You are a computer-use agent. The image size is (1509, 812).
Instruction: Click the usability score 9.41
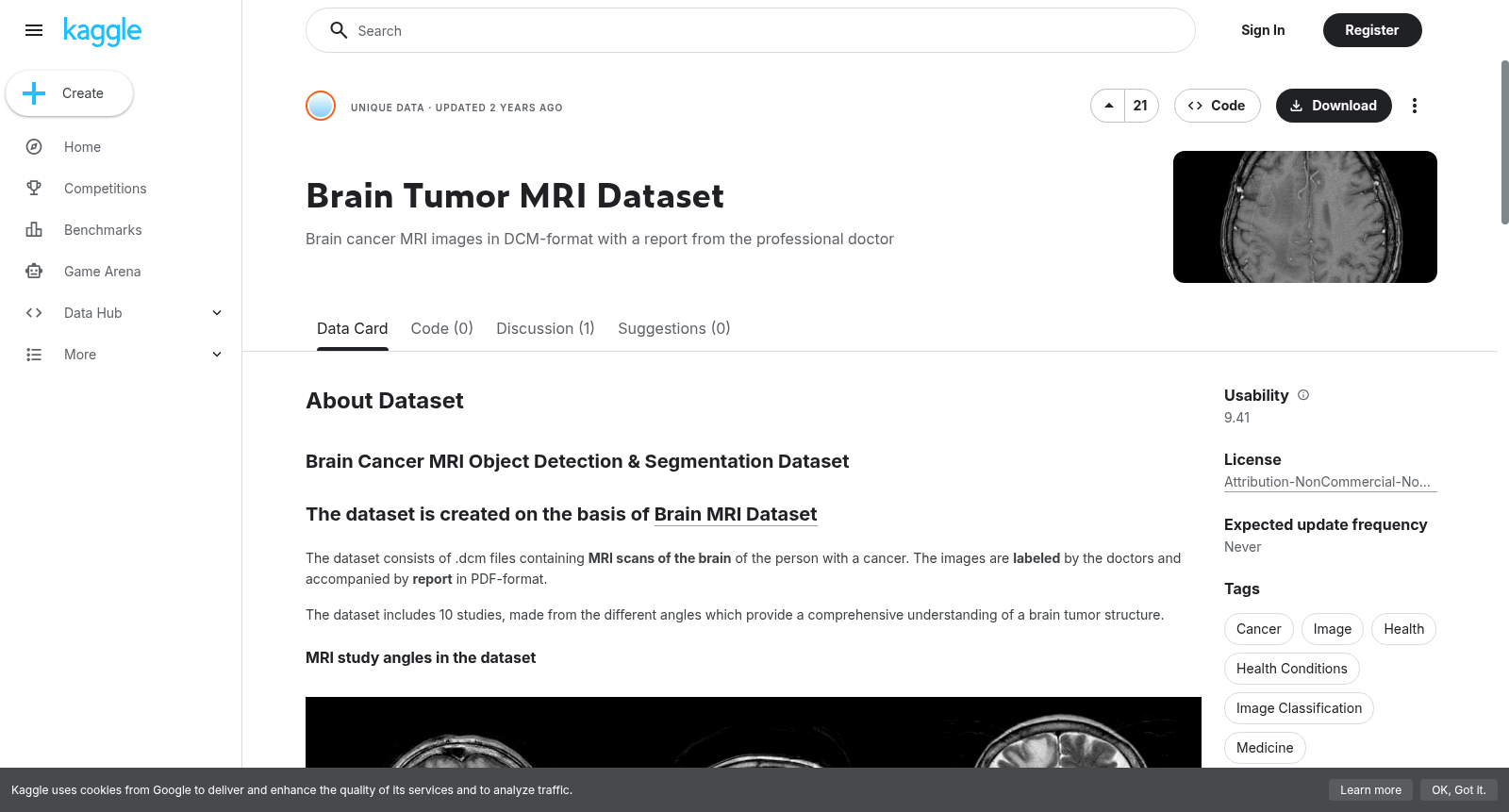pos(1236,418)
